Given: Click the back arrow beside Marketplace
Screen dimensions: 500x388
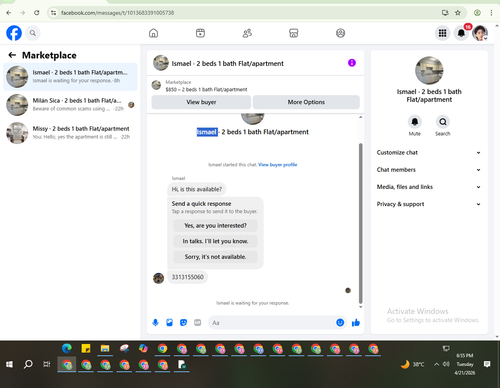Looking at the screenshot, I should (x=12, y=55).
